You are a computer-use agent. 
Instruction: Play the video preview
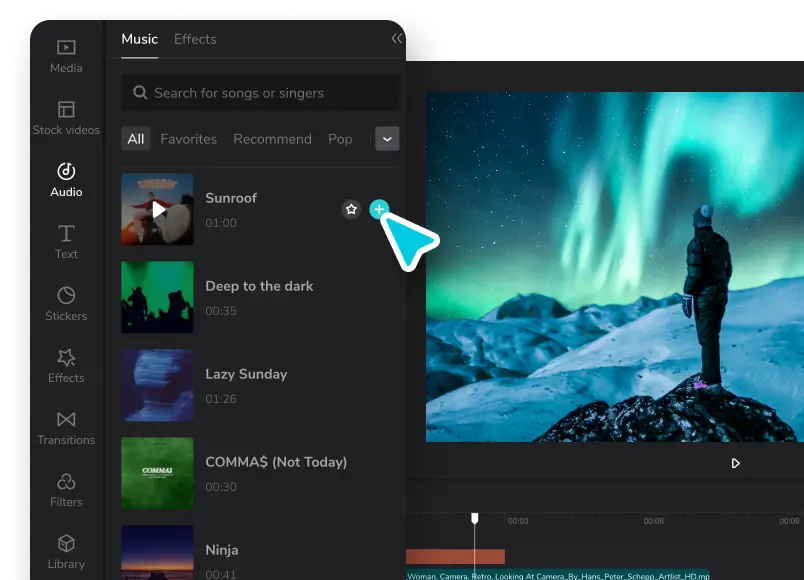(x=735, y=464)
